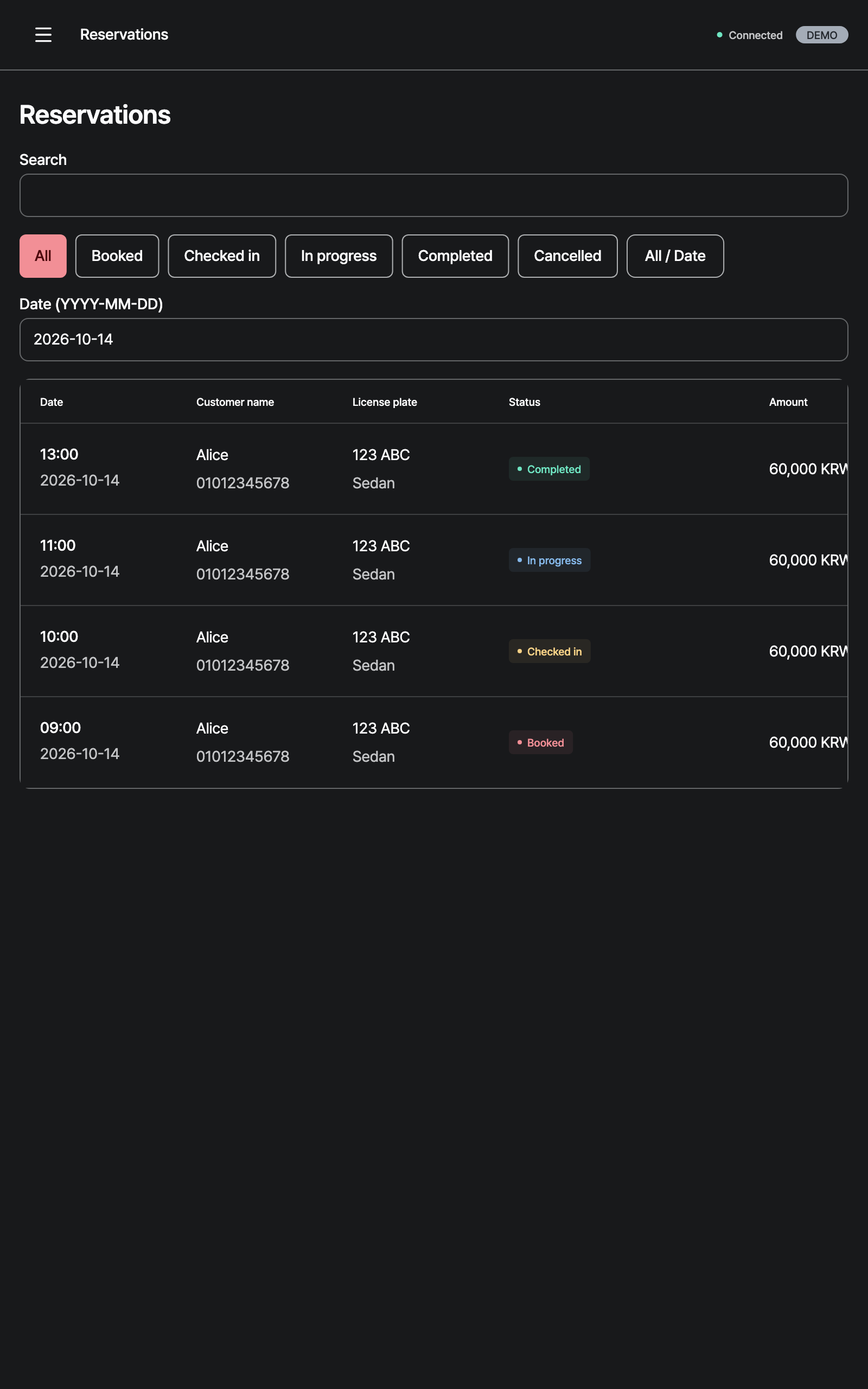
Task: Click 60,000 KRW in the Checked in row
Action: [x=808, y=651]
